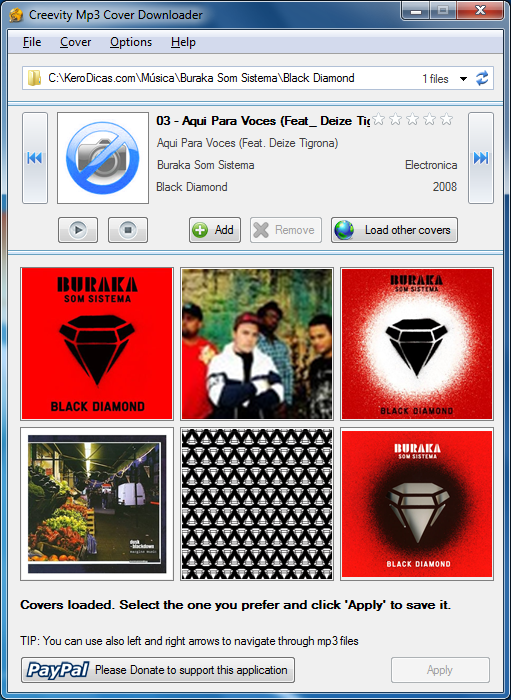Select the silver diamond red cover
The width and height of the screenshot is (511, 700).
(x=417, y=504)
